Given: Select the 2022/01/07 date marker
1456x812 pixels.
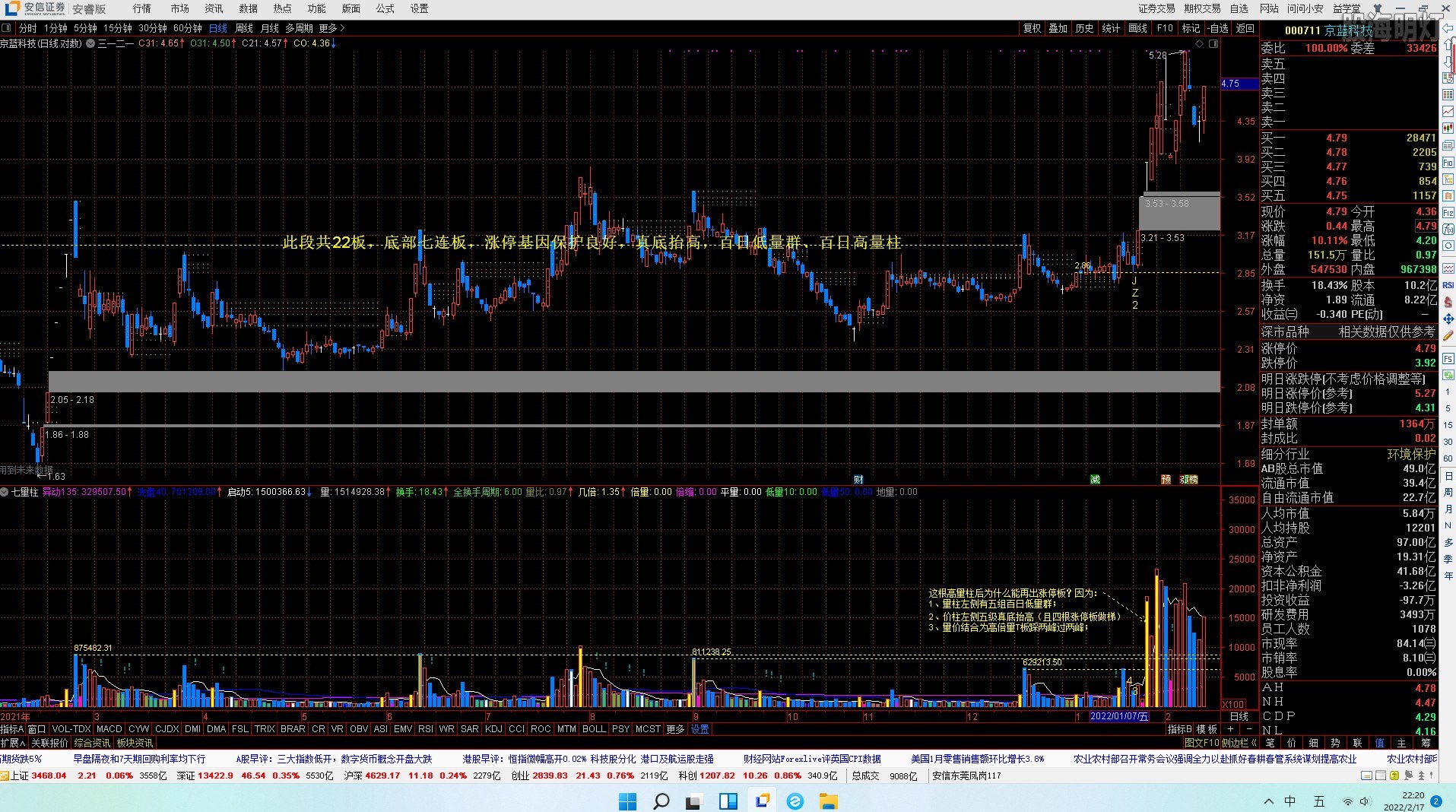Looking at the screenshot, I should click(1118, 716).
